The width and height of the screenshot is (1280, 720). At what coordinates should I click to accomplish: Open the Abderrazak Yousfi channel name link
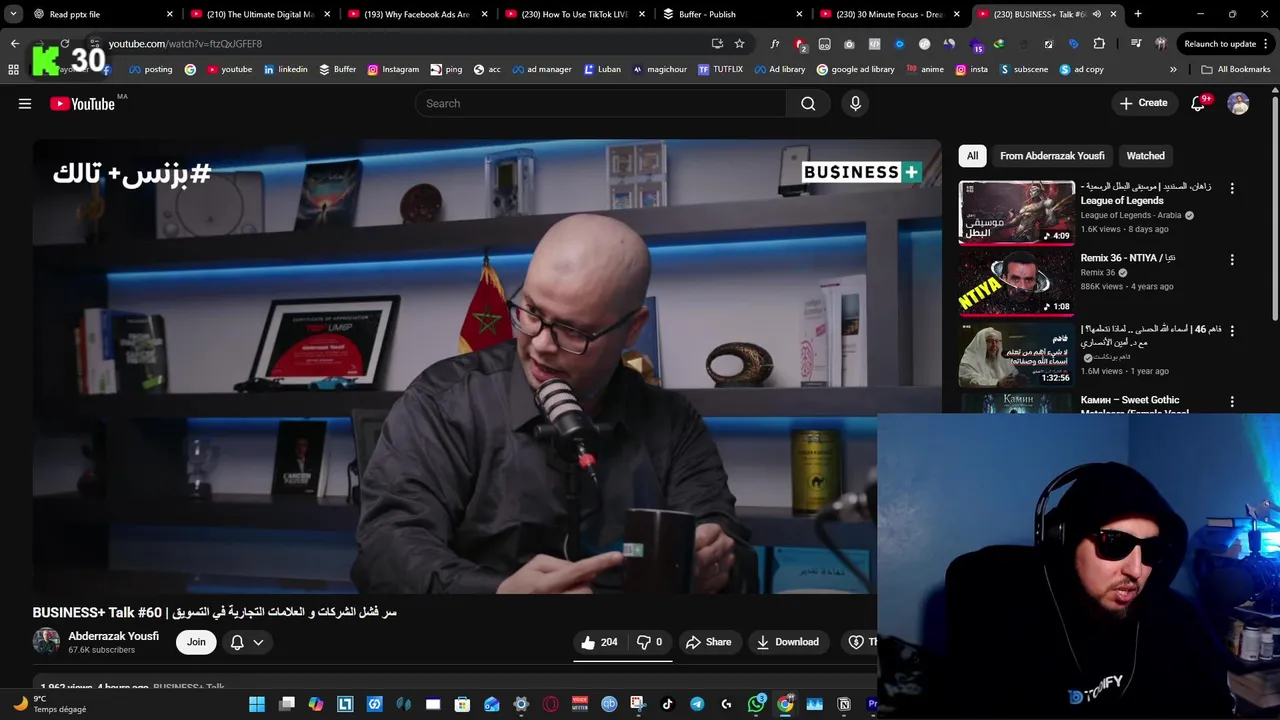point(113,636)
